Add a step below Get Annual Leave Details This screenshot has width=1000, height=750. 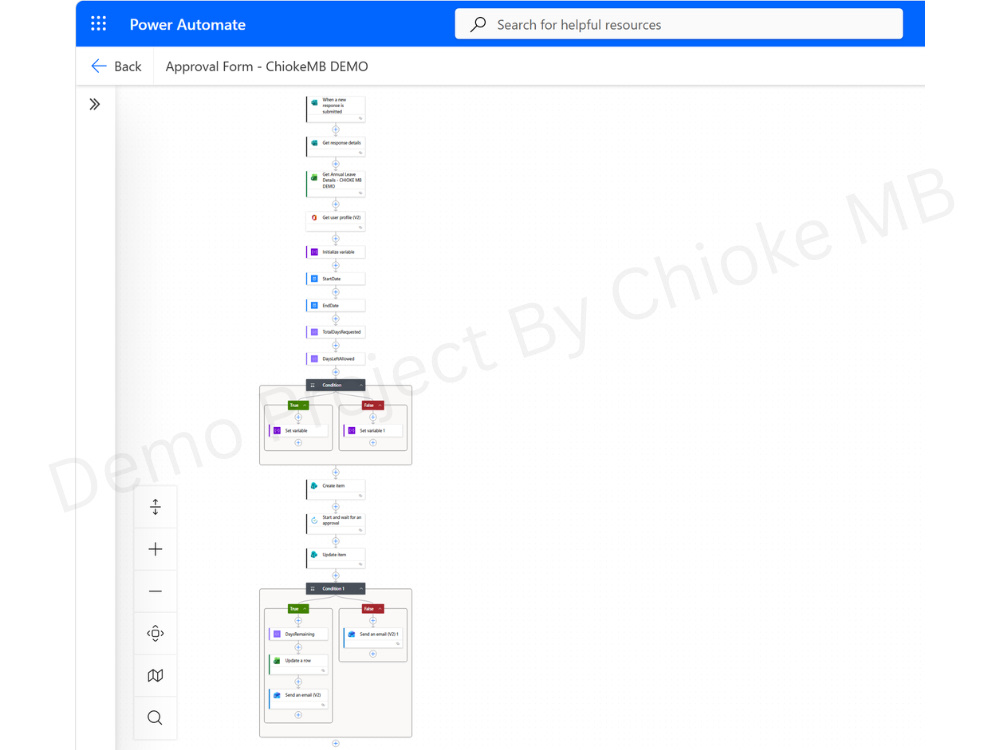[x=335, y=205]
